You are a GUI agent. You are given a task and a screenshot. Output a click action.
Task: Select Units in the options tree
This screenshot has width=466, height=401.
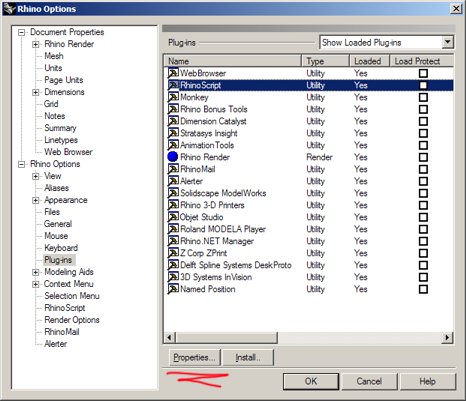coord(53,68)
